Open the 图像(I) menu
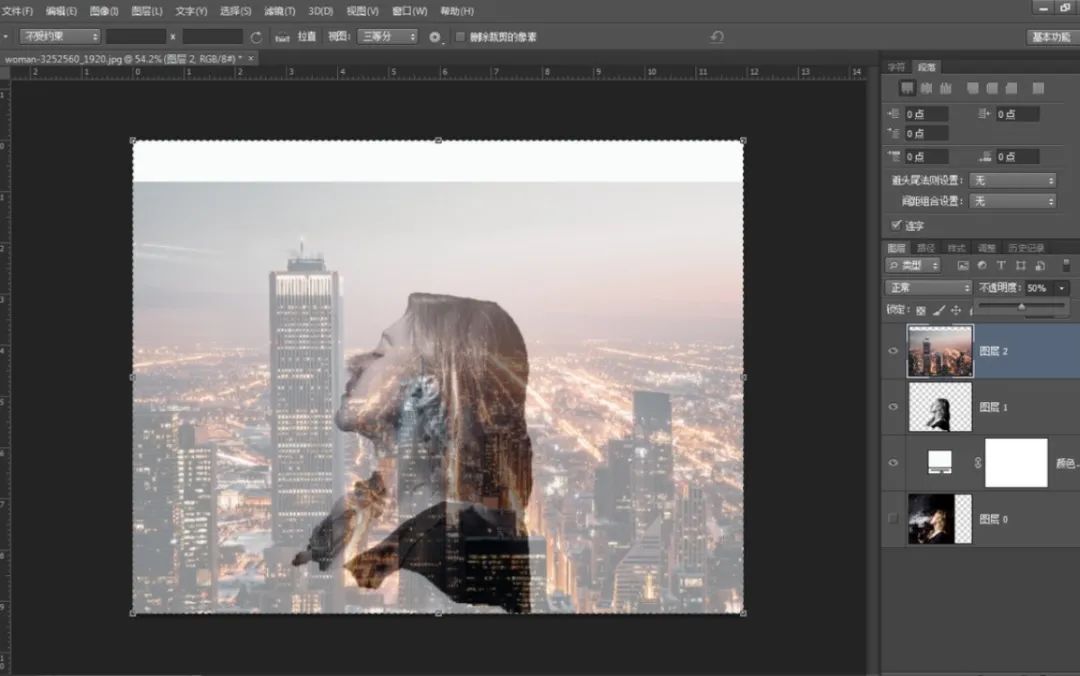The width and height of the screenshot is (1080, 676). click(x=104, y=11)
